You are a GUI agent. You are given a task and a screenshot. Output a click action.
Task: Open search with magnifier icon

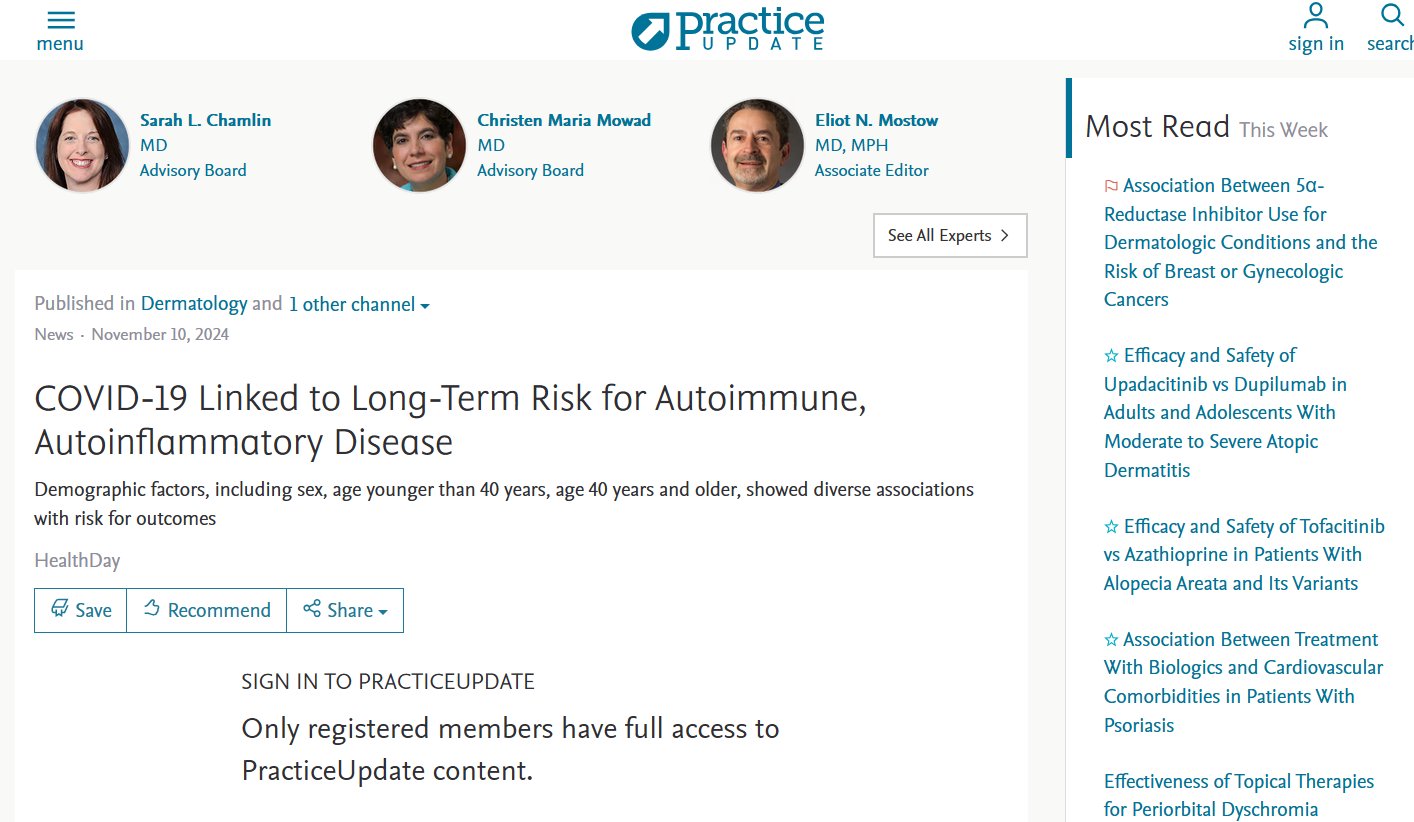click(1392, 17)
